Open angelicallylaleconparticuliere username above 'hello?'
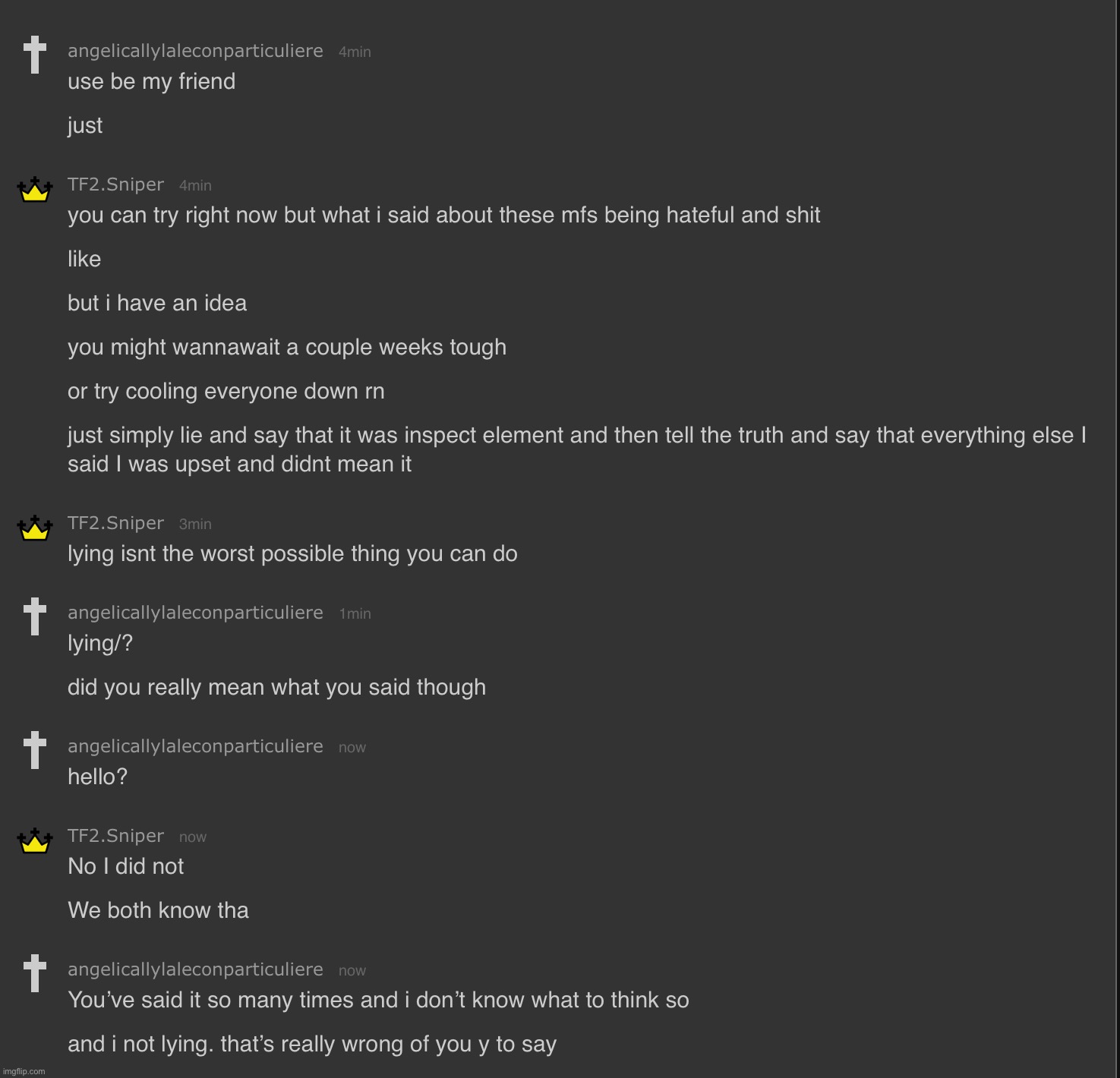1120x1078 pixels. [195, 746]
